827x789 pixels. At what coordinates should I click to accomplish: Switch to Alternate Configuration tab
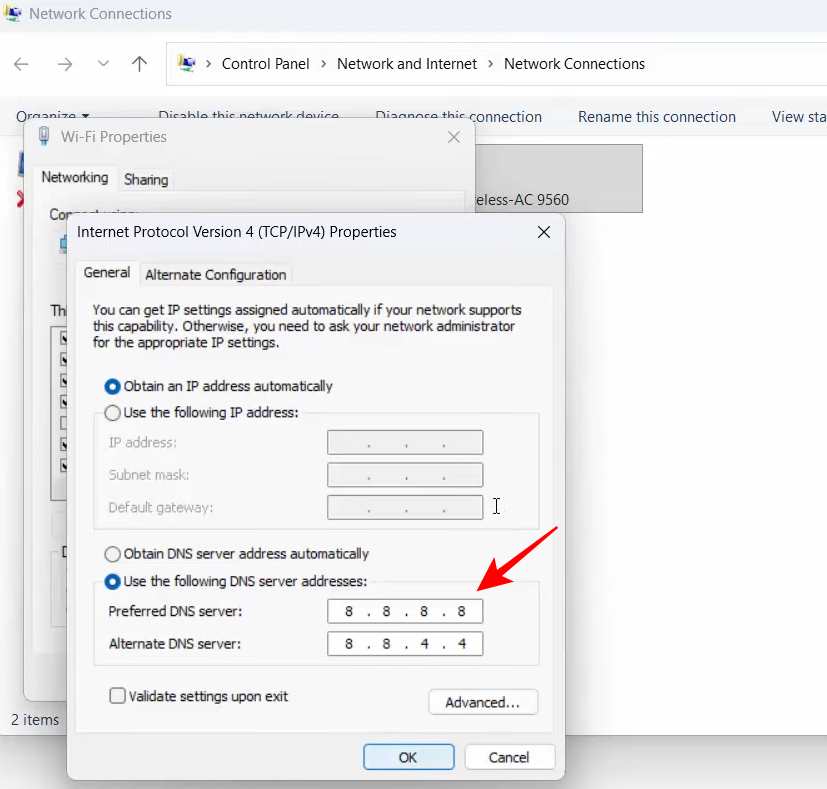[216, 275]
